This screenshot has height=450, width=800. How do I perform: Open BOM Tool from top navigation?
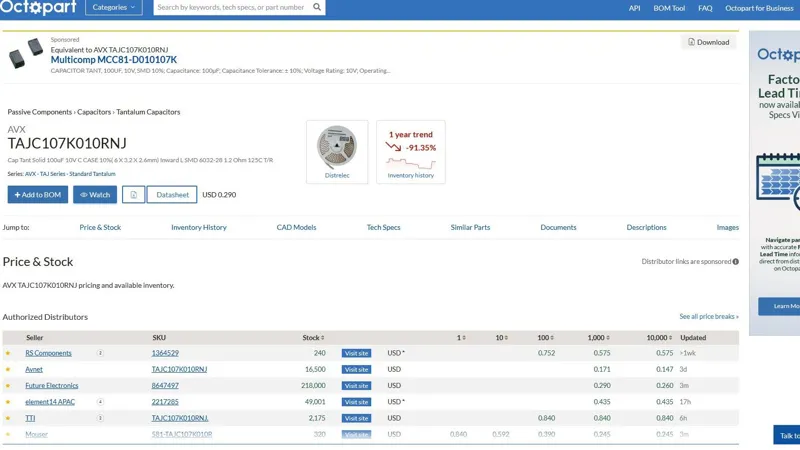pyautogui.click(x=669, y=8)
